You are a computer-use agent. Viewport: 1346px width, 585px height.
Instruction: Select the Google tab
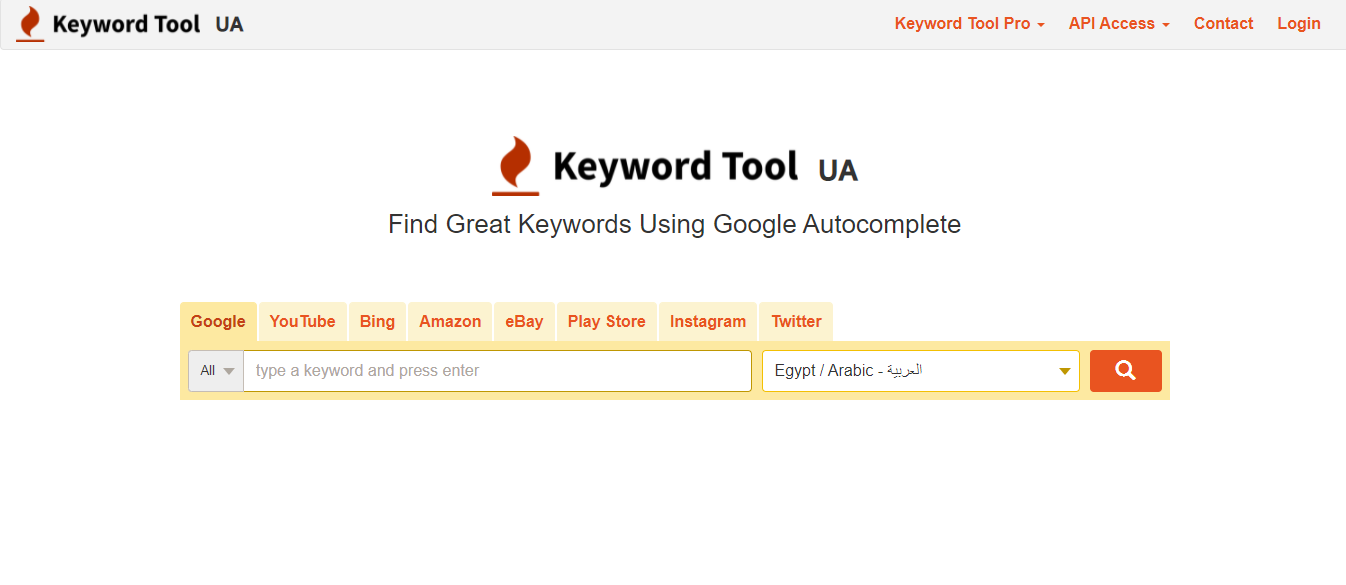pyautogui.click(x=218, y=322)
